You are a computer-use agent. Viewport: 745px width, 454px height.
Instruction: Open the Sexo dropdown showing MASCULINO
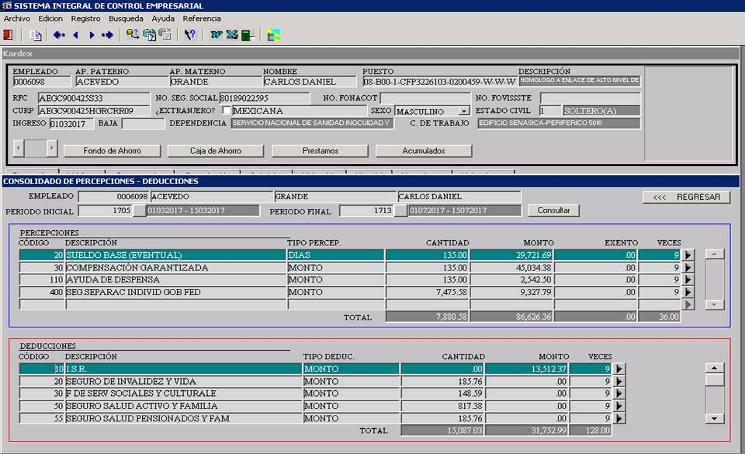click(464, 111)
